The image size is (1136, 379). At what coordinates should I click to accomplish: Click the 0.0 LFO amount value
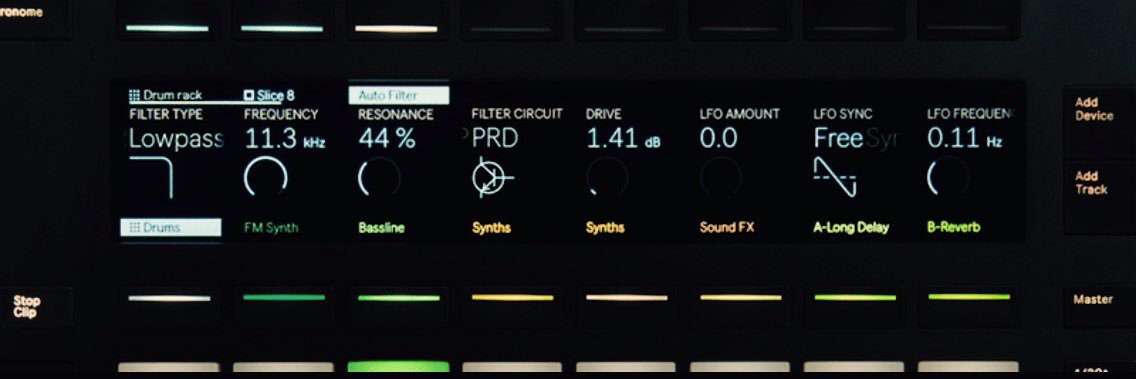coord(718,138)
